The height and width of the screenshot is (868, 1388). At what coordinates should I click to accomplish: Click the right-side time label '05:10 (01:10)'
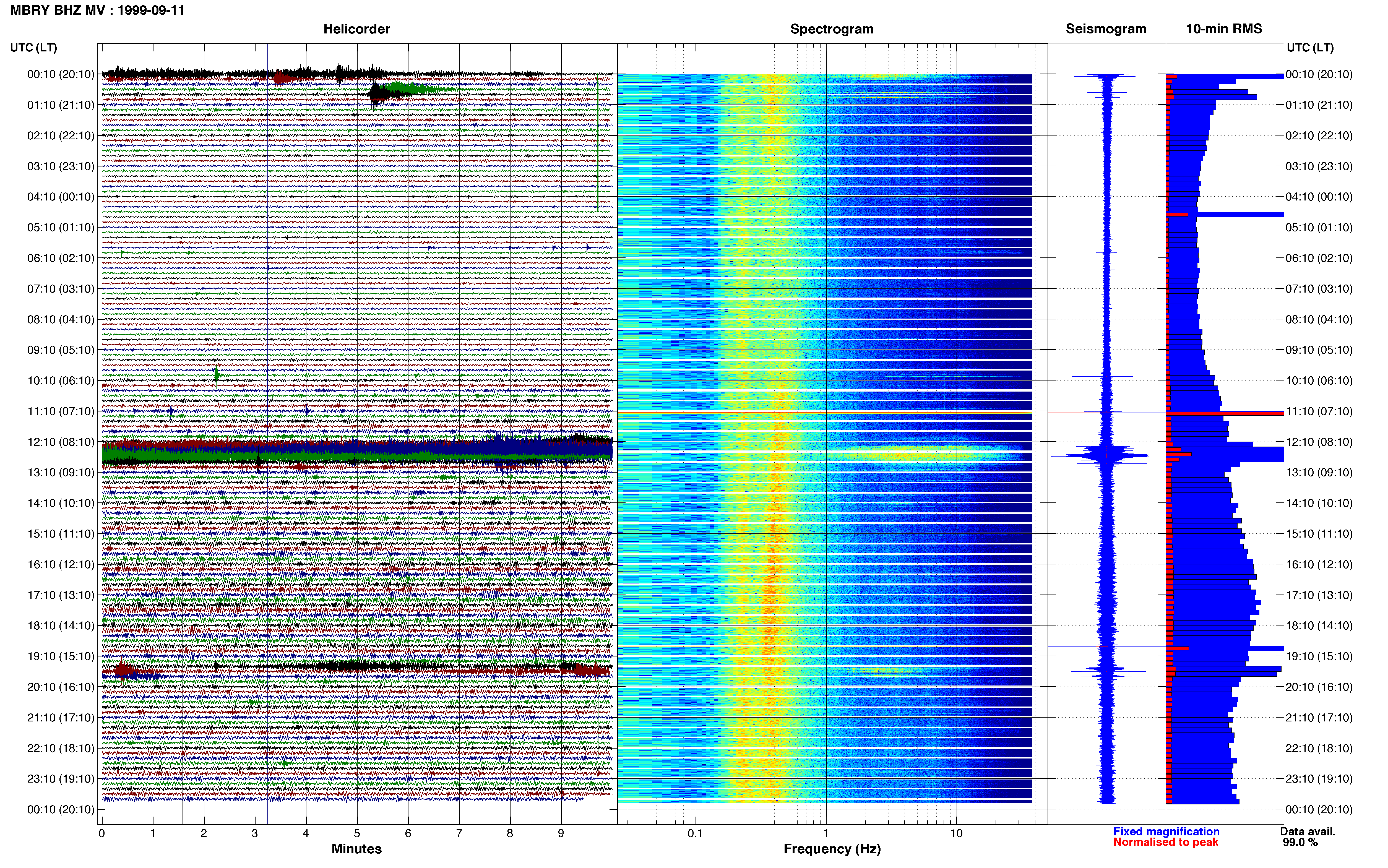(x=1319, y=227)
